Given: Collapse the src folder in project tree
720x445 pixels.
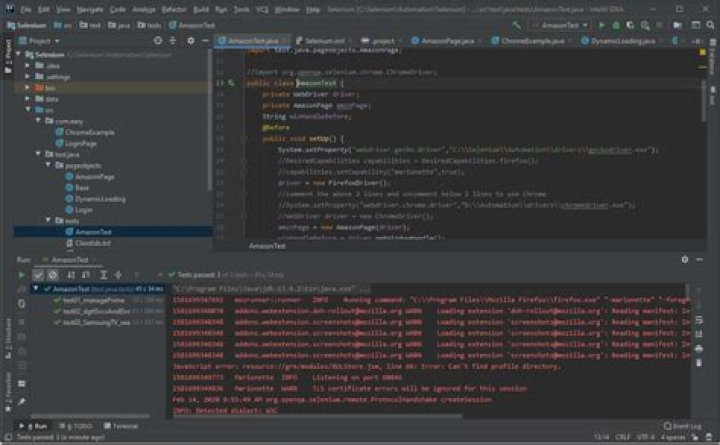Looking at the screenshot, I should pyautogui.click(x=28, y=110).
